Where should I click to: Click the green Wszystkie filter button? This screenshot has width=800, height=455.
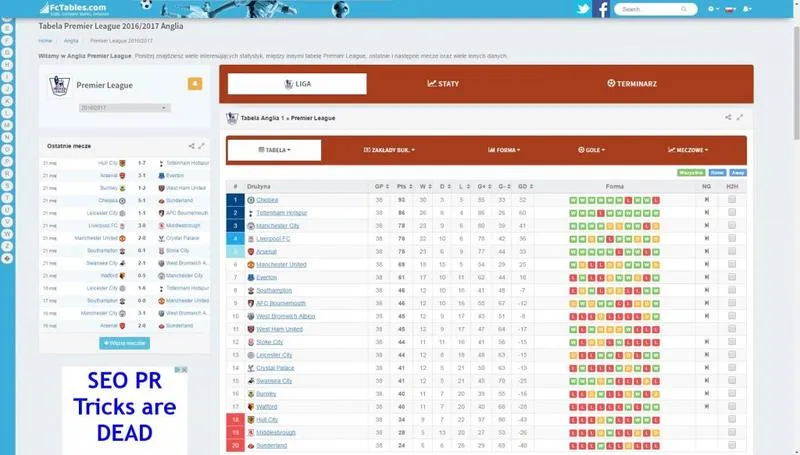coord(691,173)
